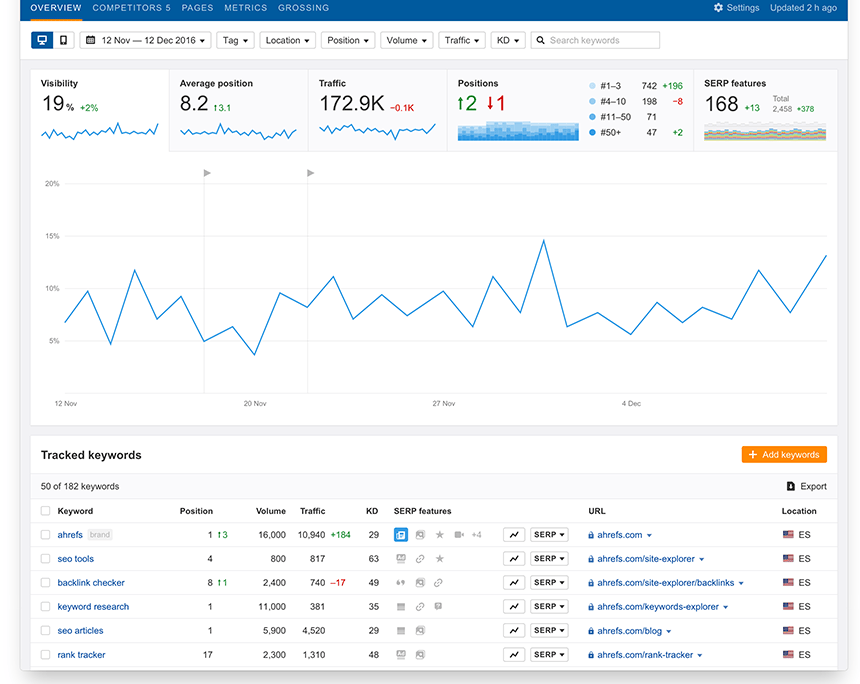Image resolution: width=860 pixels, height=684 pixels.
Task: Open the ahrefs.com/rank-tracker URL link
Action: coord(645,654)
